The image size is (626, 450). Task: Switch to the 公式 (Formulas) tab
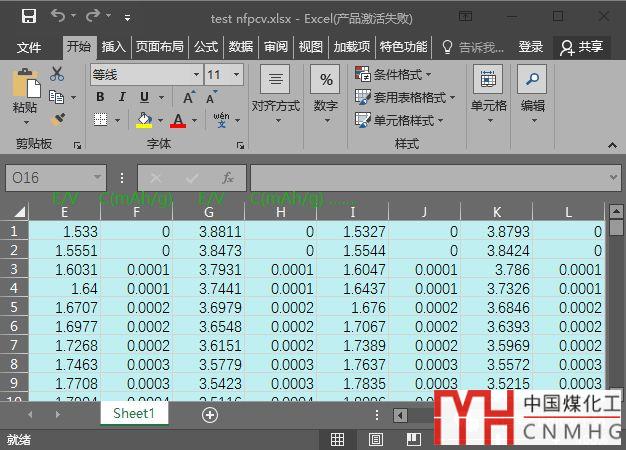[x=206, y=47]
